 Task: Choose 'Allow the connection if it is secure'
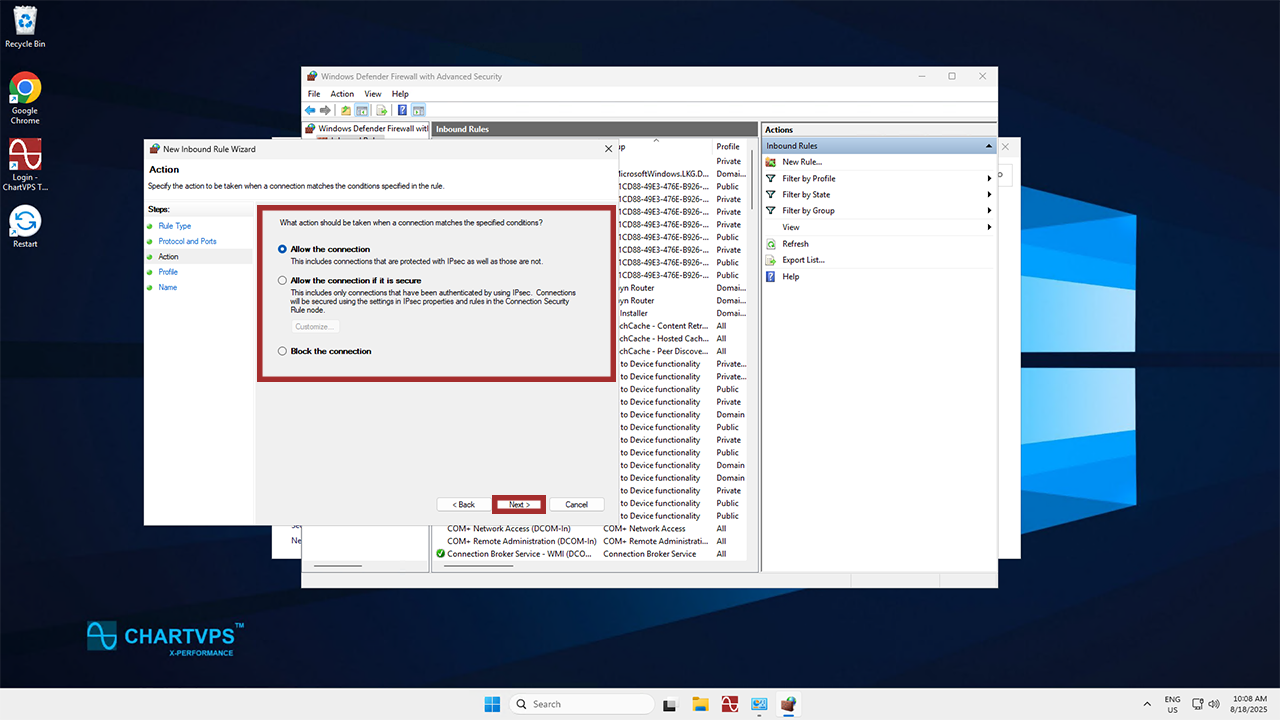(x=282, y=281)
